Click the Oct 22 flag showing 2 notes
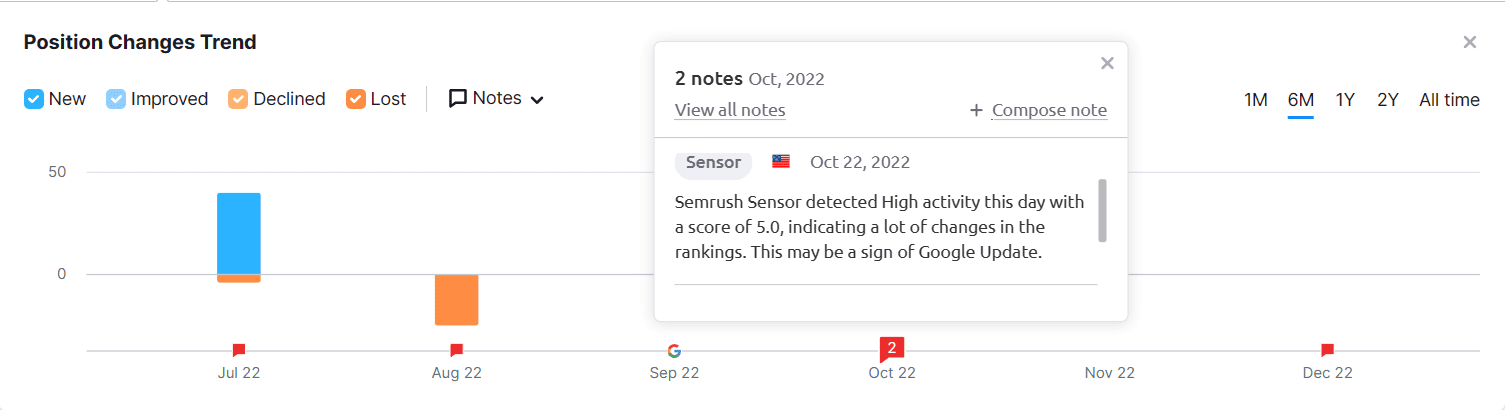This screenshot has height=410, width=1505. [x=892, y=349]
